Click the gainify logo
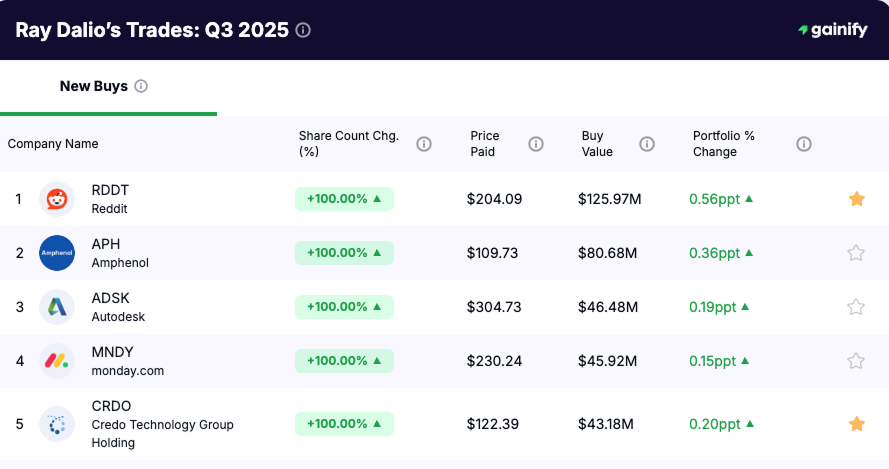Image resolution: width=889 pixels, height=469 pixels. pos(832,29)
